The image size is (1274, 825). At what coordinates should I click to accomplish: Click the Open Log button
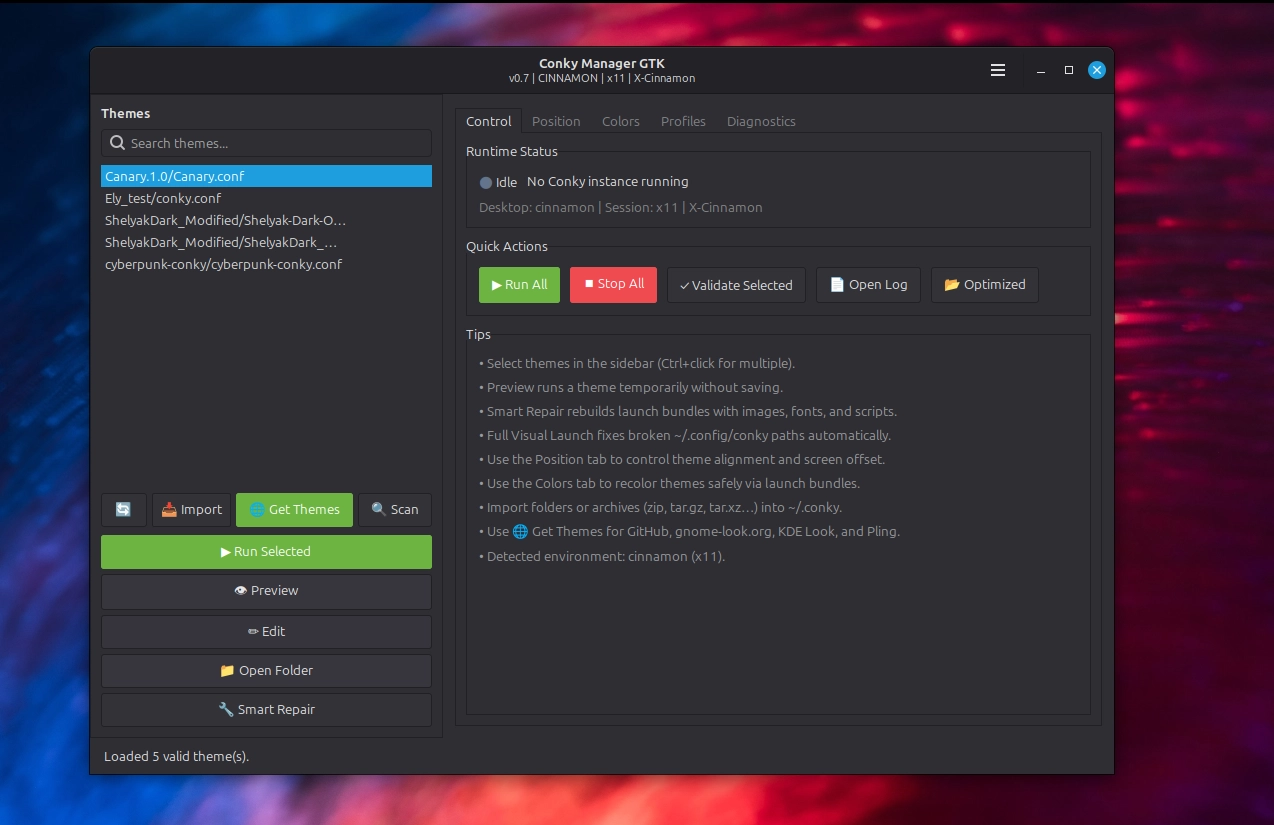868,285
